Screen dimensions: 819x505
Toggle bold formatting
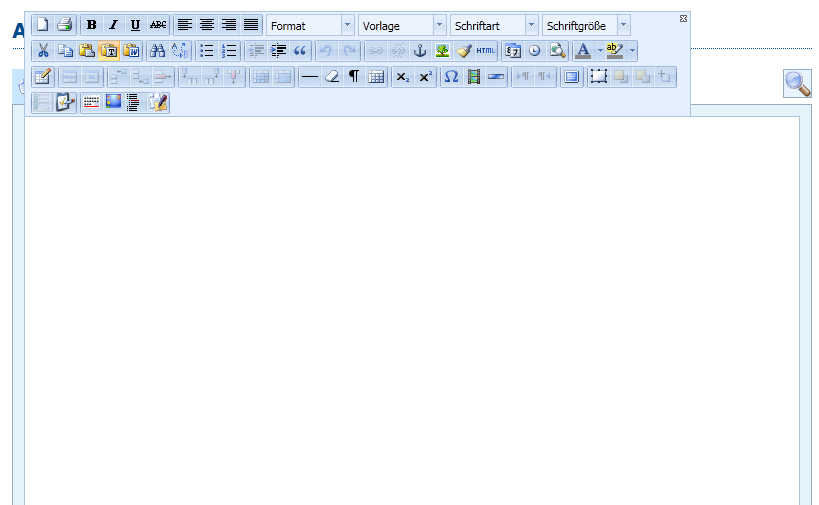(91, 25)
